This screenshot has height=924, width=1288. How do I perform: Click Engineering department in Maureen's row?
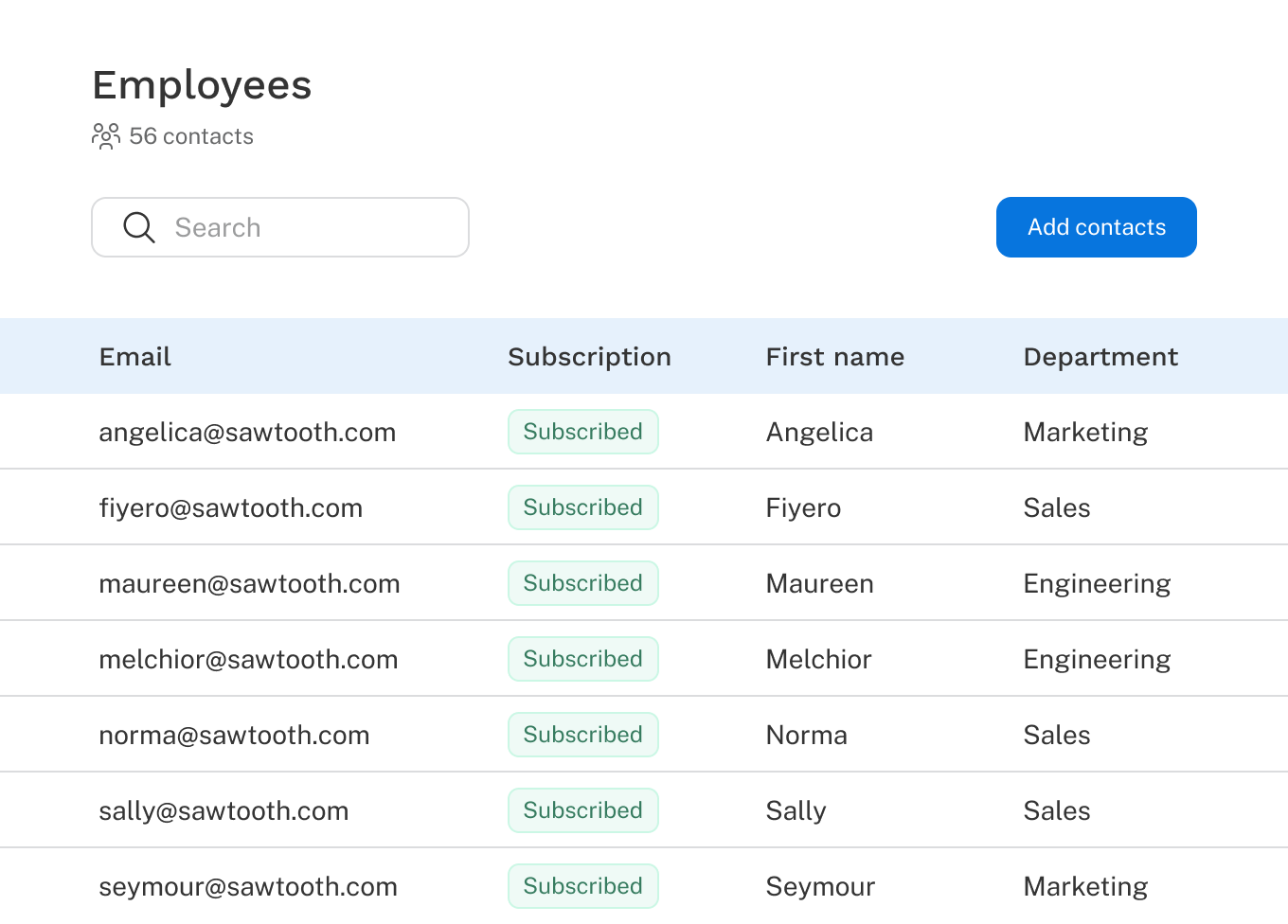pos(1098,584)
